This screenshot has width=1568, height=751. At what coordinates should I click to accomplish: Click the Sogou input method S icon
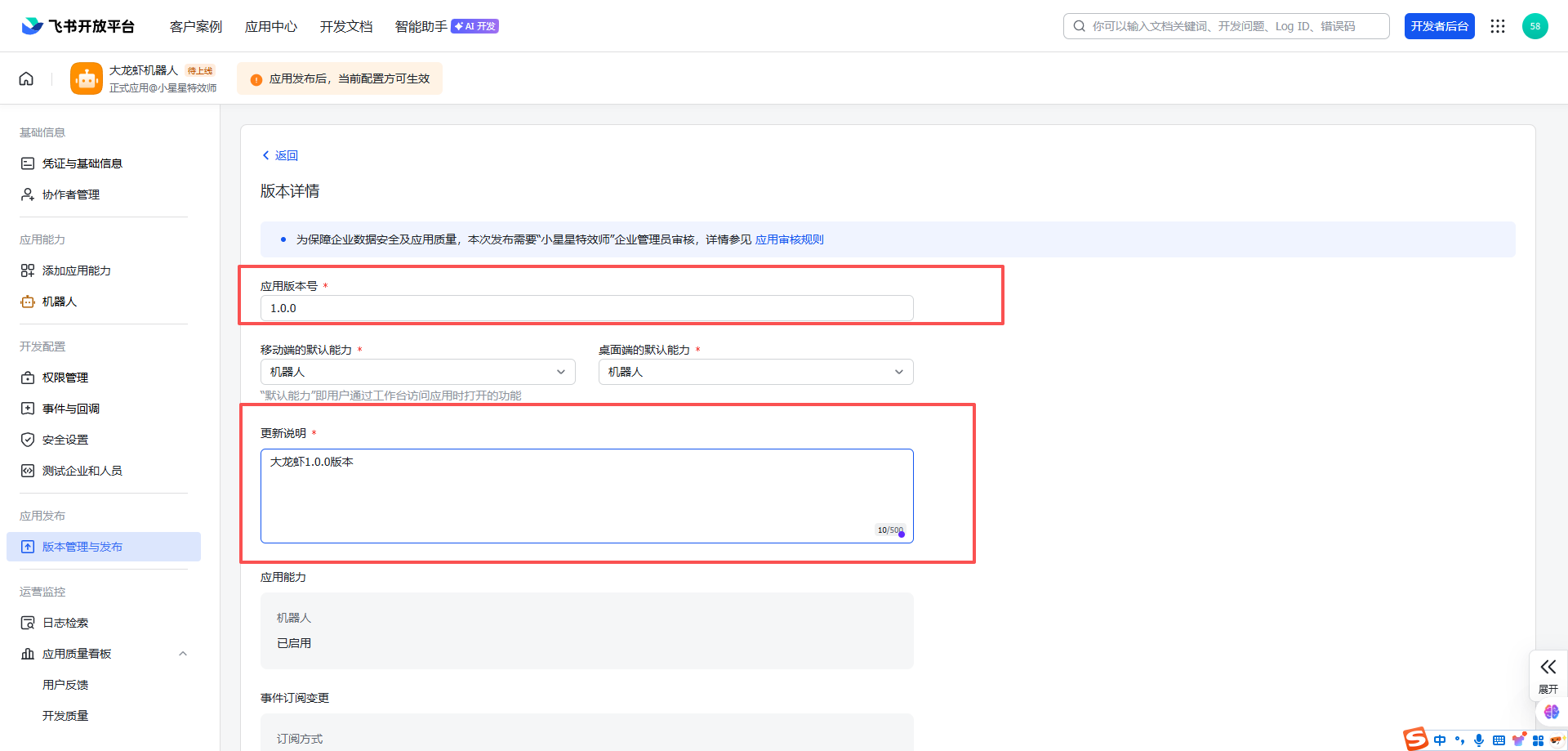(1416, 739)
